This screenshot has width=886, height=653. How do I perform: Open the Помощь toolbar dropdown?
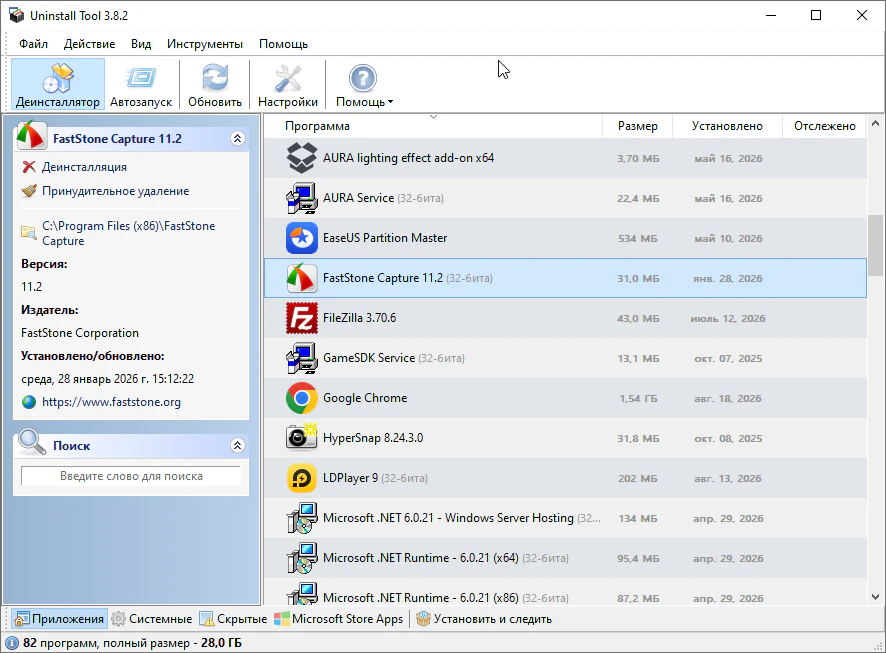[364, 84]
